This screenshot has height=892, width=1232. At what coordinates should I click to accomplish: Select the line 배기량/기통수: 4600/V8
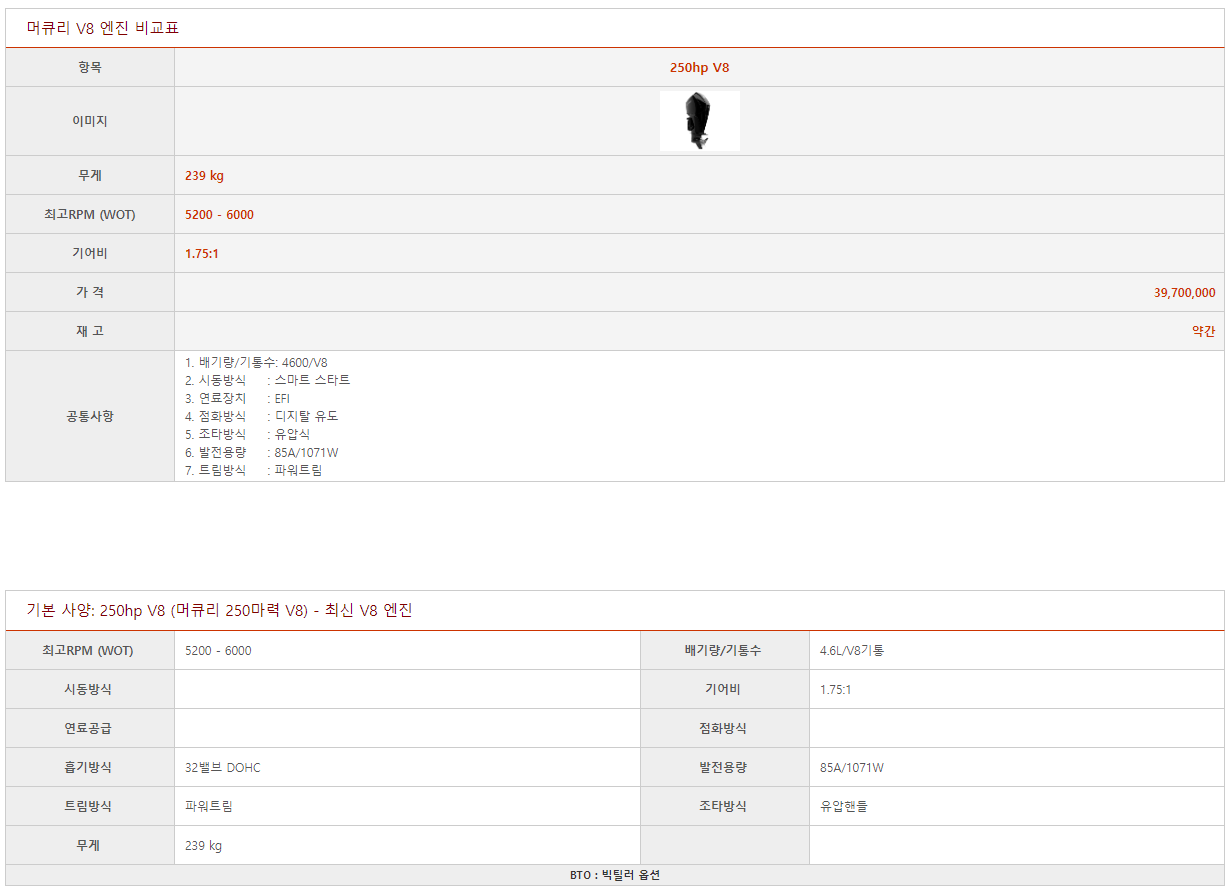click(x=256, y=362)
